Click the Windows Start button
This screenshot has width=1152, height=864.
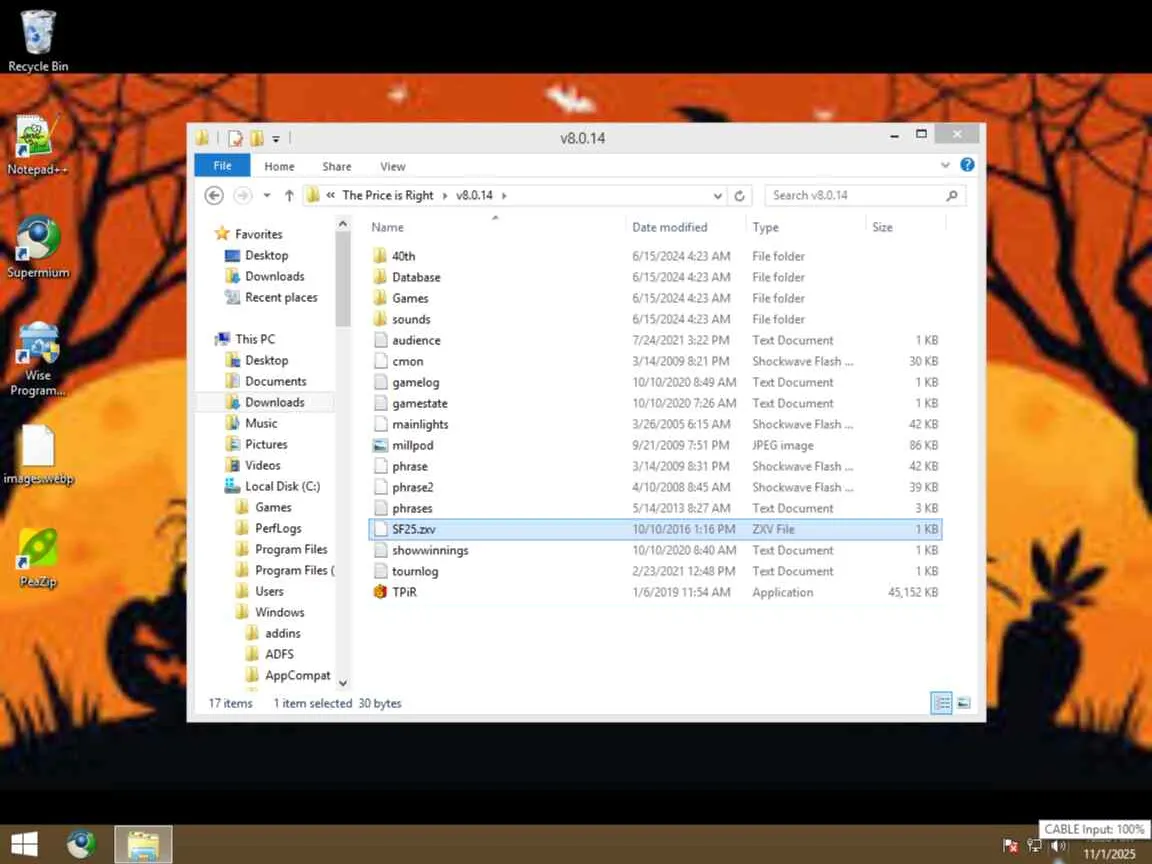(24, 844)
